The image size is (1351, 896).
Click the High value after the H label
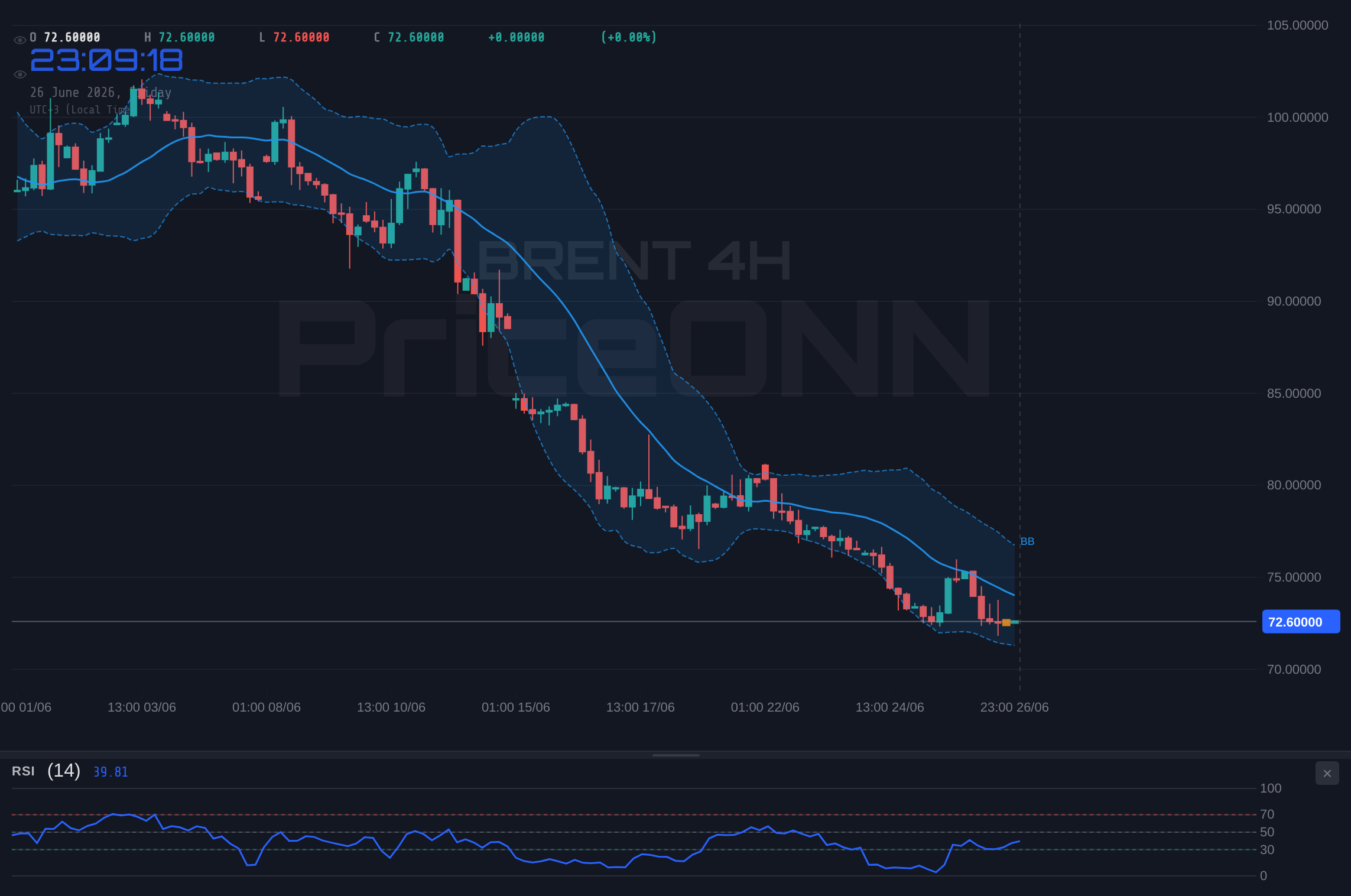(187, 37)
